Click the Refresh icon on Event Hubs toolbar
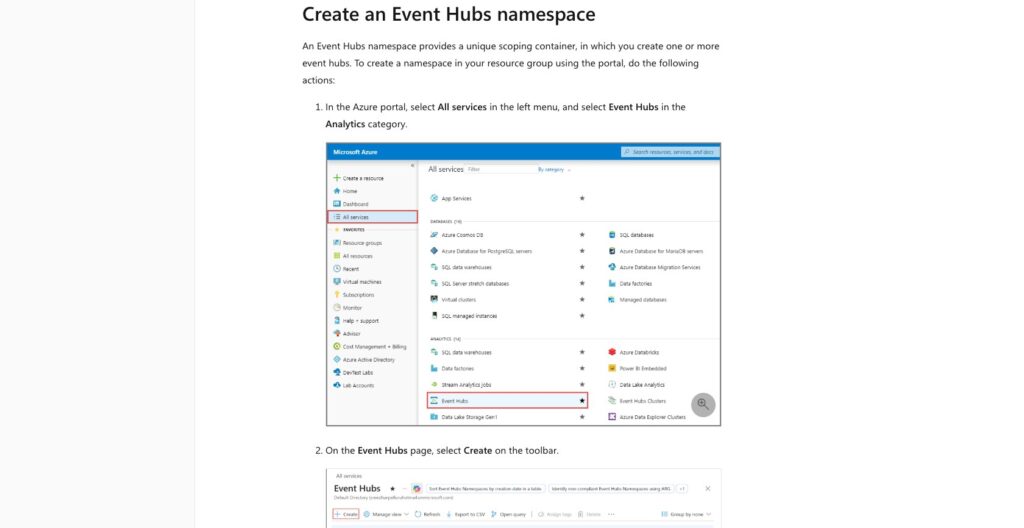This screenshot has height=528, width=1024. (x=418, y=514)
